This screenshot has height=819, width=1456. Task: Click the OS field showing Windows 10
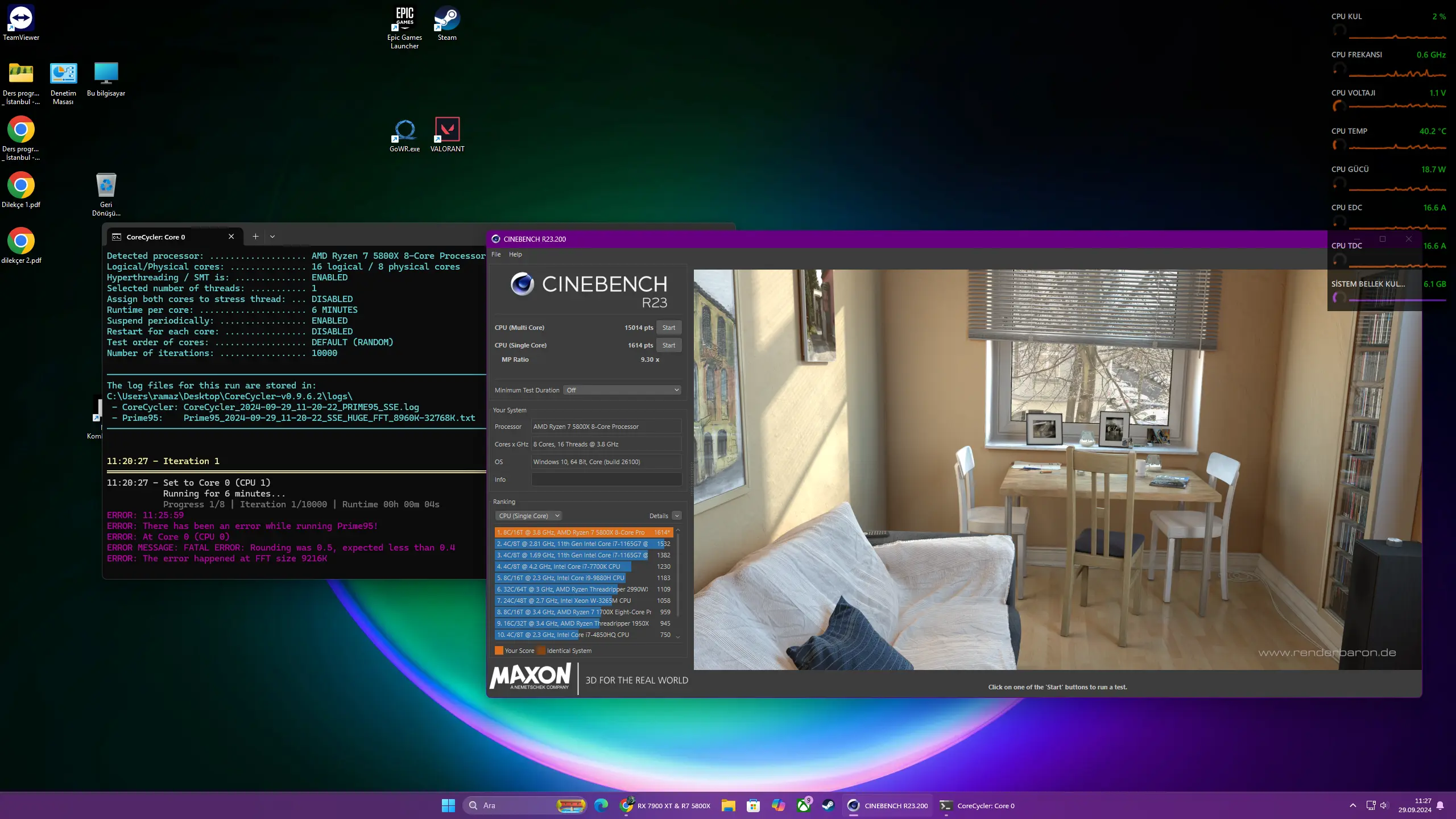coord(606,462)
